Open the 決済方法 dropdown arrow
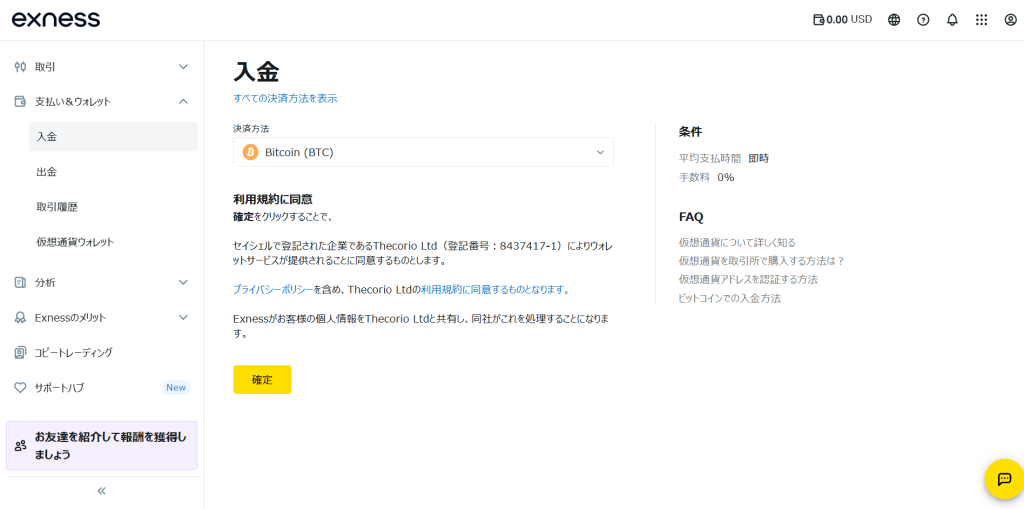1024x509 pixels. tap(600, 152)
